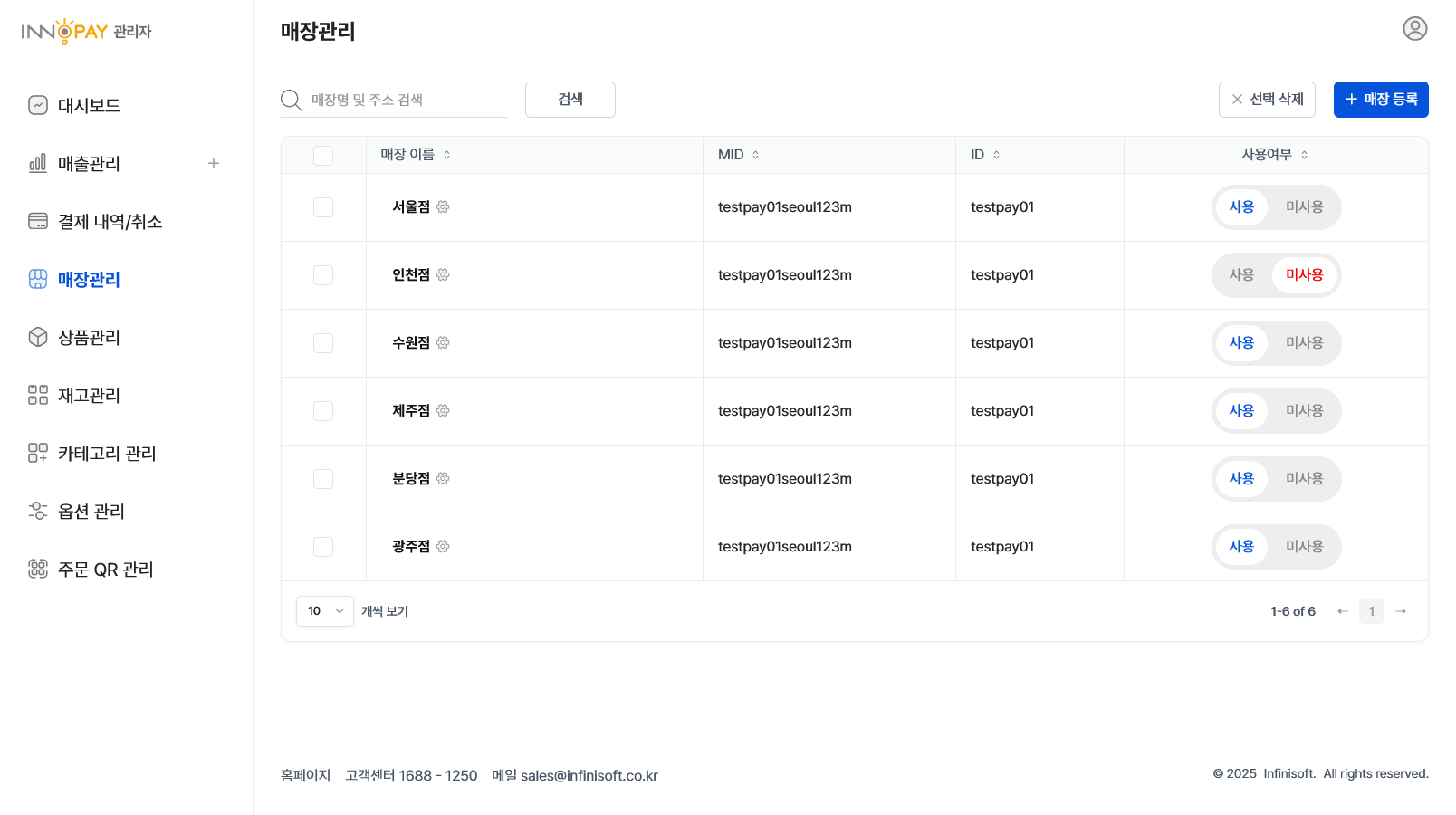The height and width of the screenshot is (815, 1456).
Task: Sort by 매장 이름 column
Action: pos(416,155)
